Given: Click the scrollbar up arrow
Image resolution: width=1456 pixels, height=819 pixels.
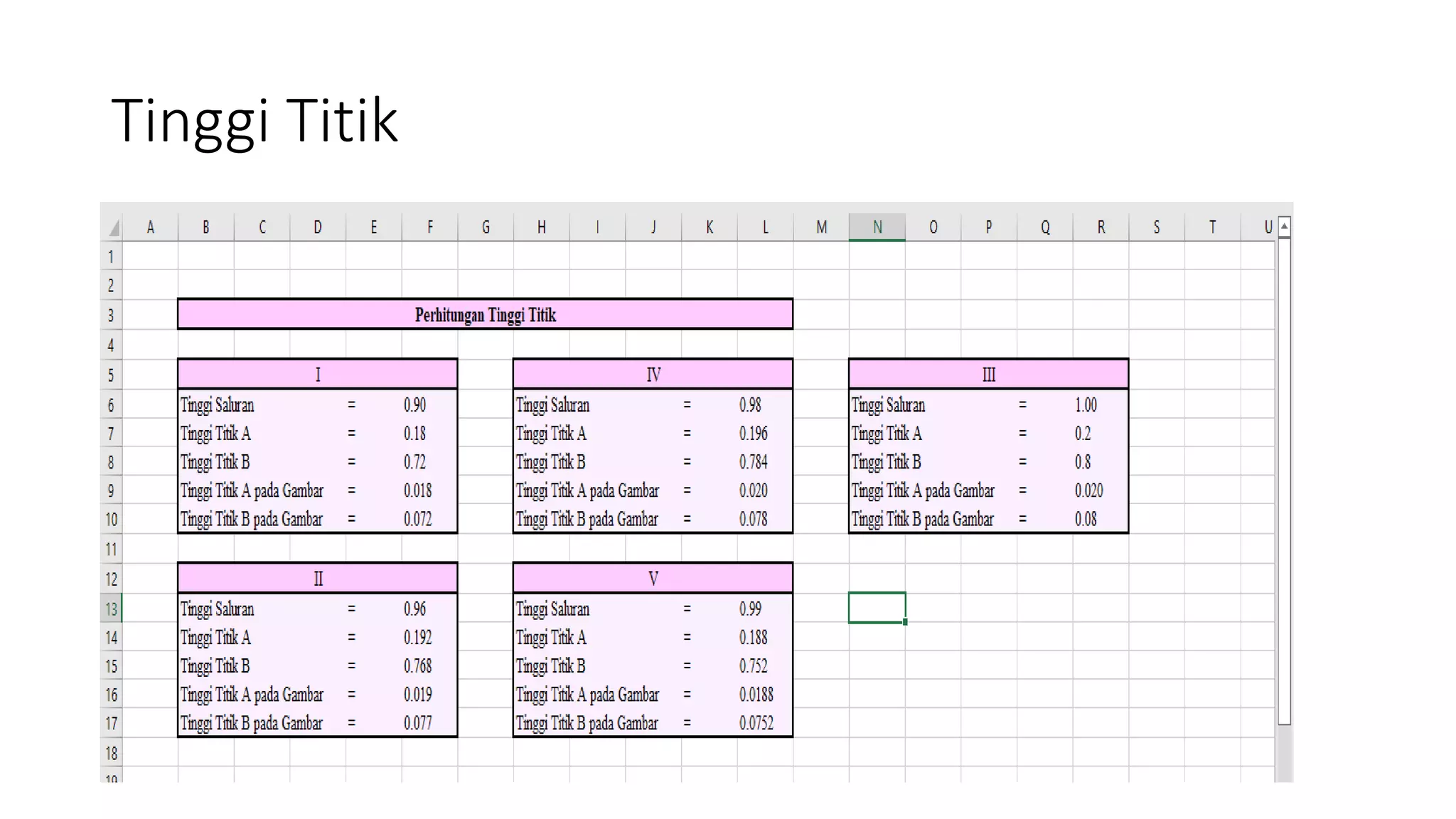Looking at the screenshot, I should 1284,227.
